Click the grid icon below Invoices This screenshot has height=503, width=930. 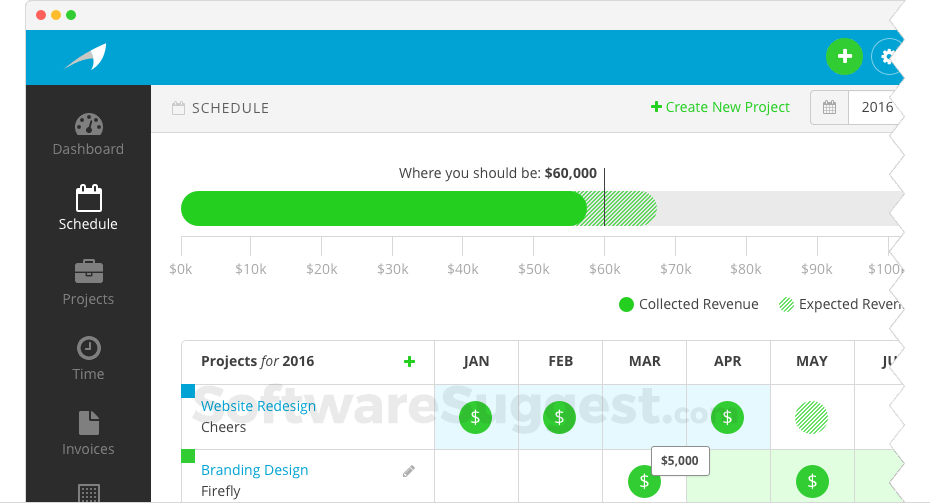click(89, 494)
